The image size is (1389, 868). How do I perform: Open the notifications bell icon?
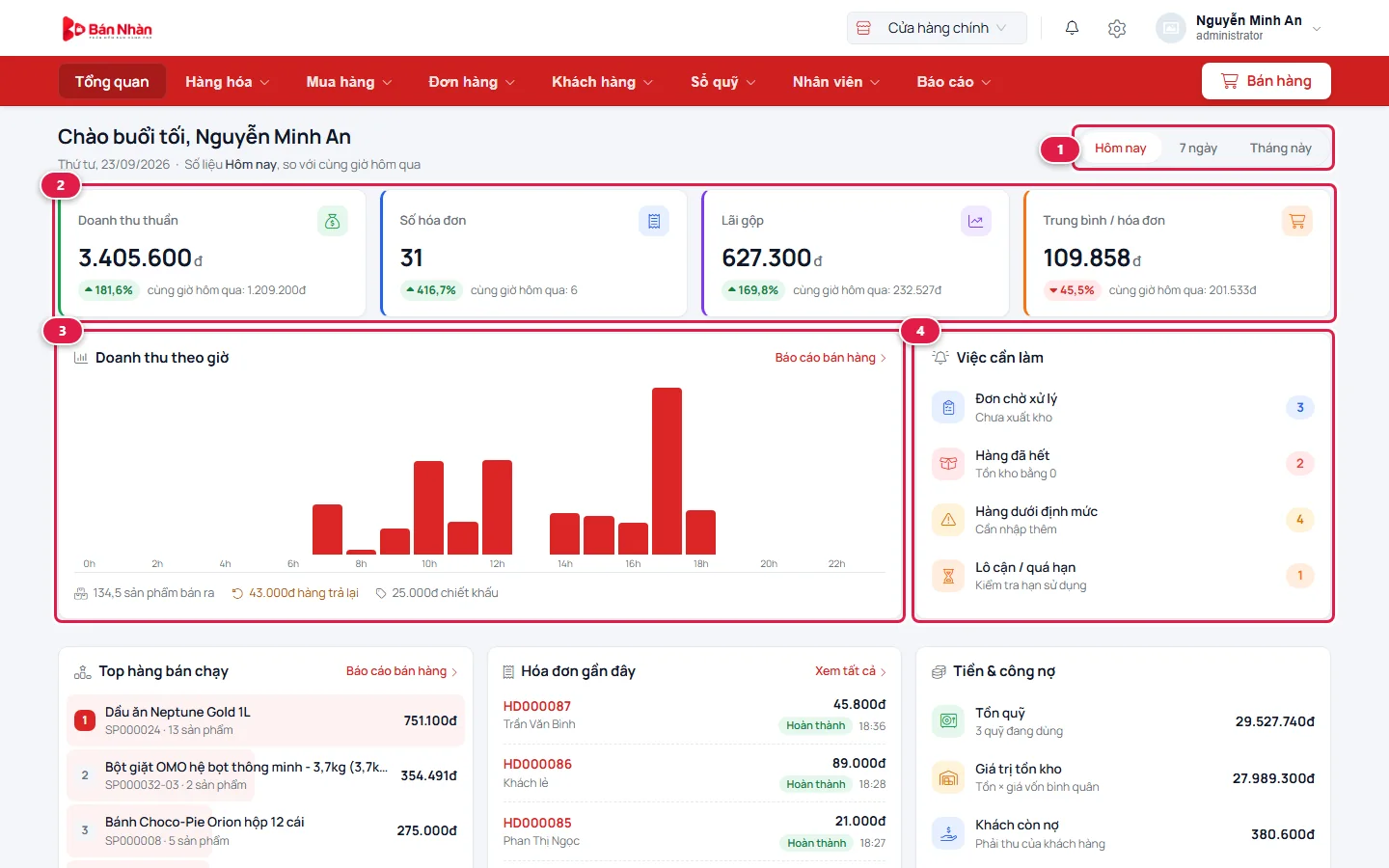coord(1072,28)
